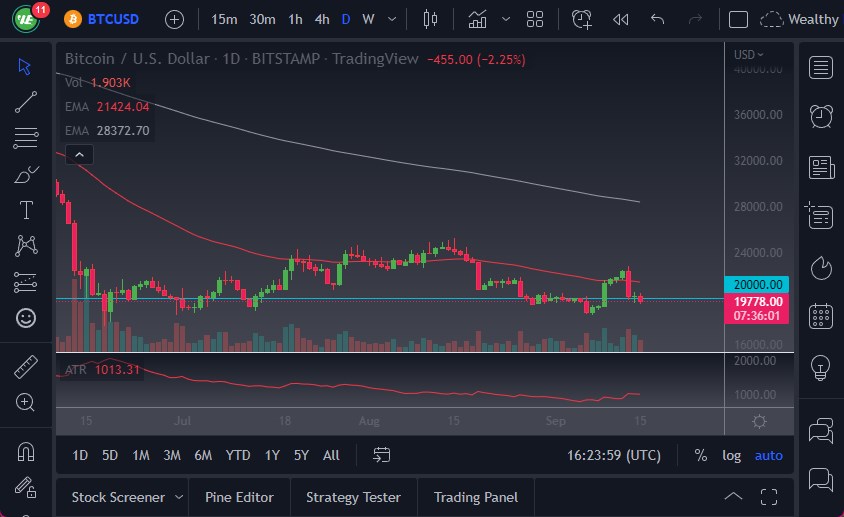Collapse the indicator legend chevron
844x517 pixels.
coord(78,154)
